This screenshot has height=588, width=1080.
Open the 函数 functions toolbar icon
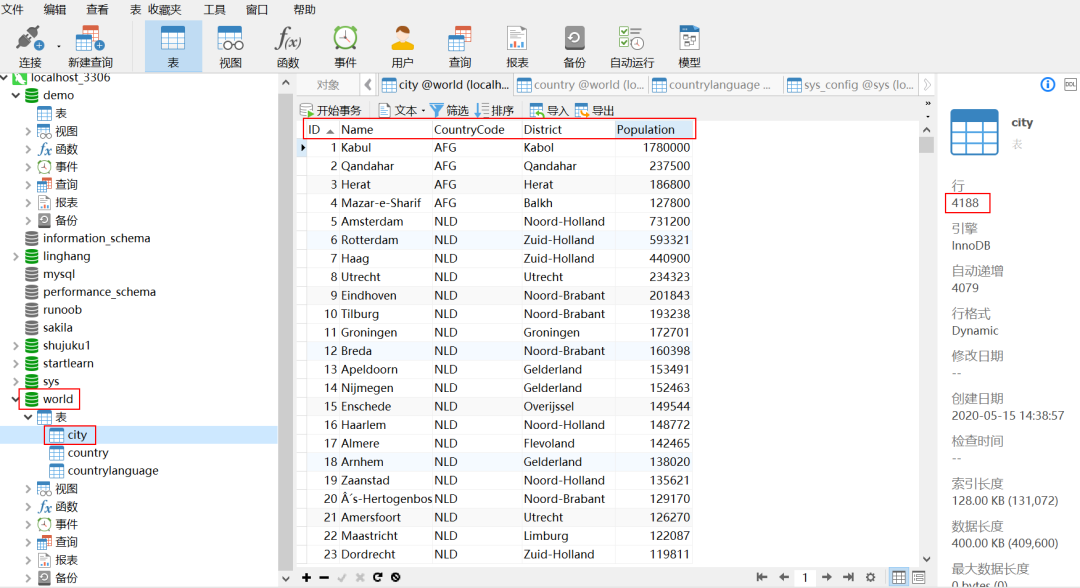[288, 47]
